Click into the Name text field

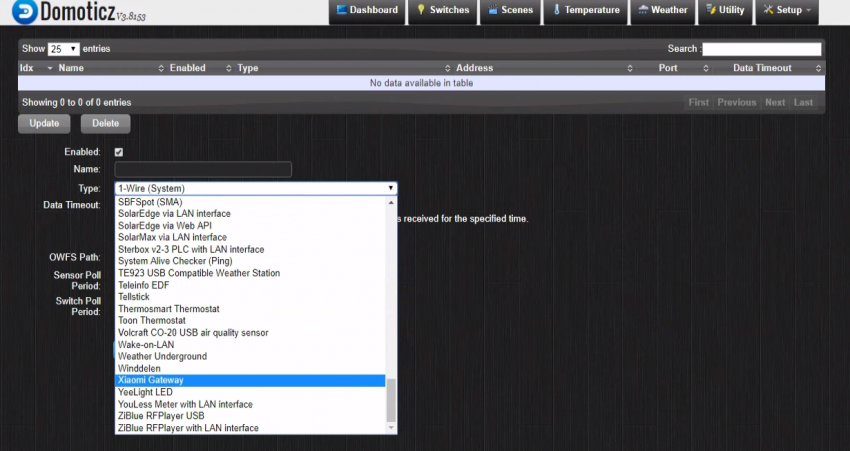203,170
